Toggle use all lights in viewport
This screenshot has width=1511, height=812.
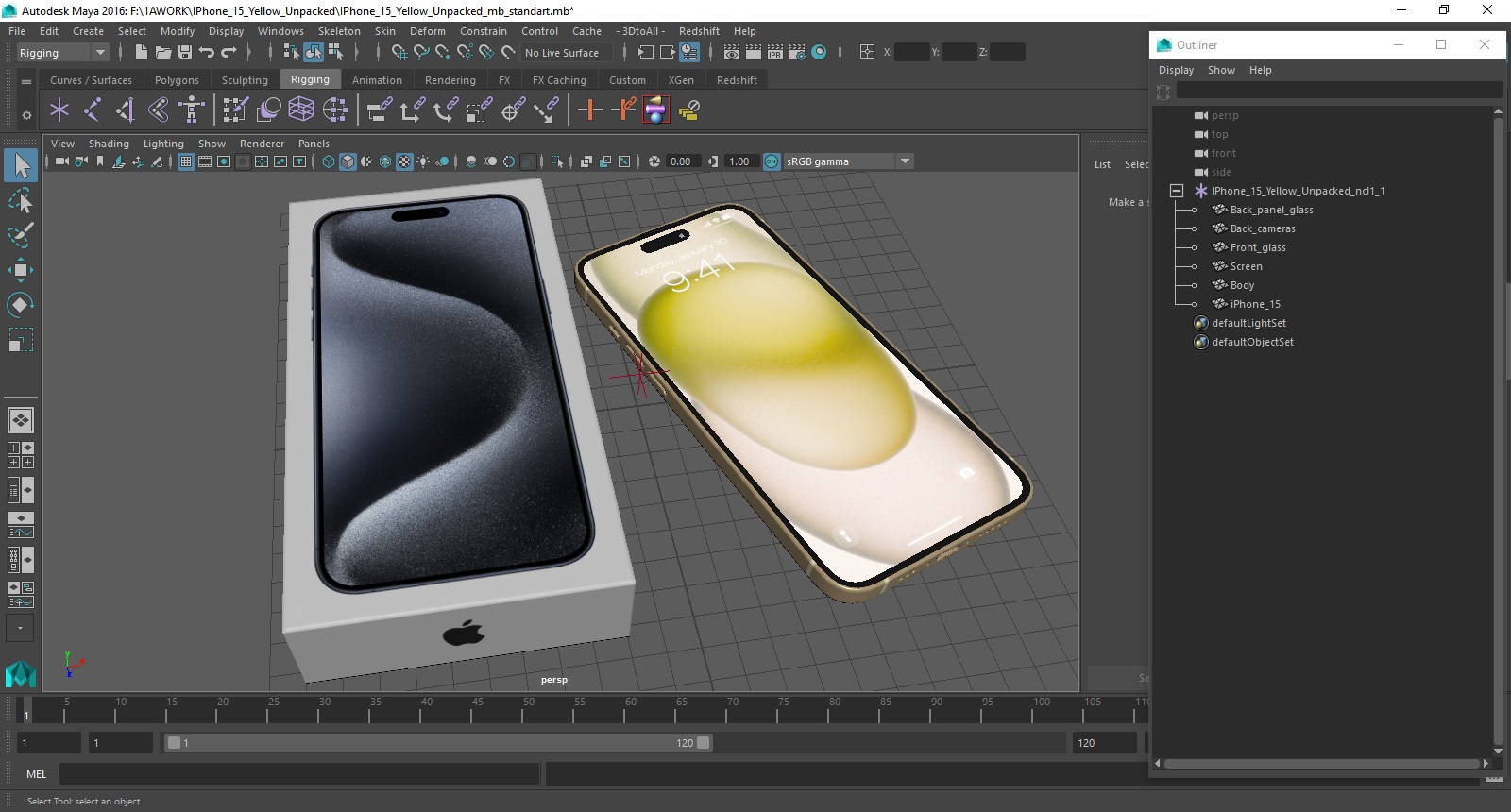(x=423, y=161)
